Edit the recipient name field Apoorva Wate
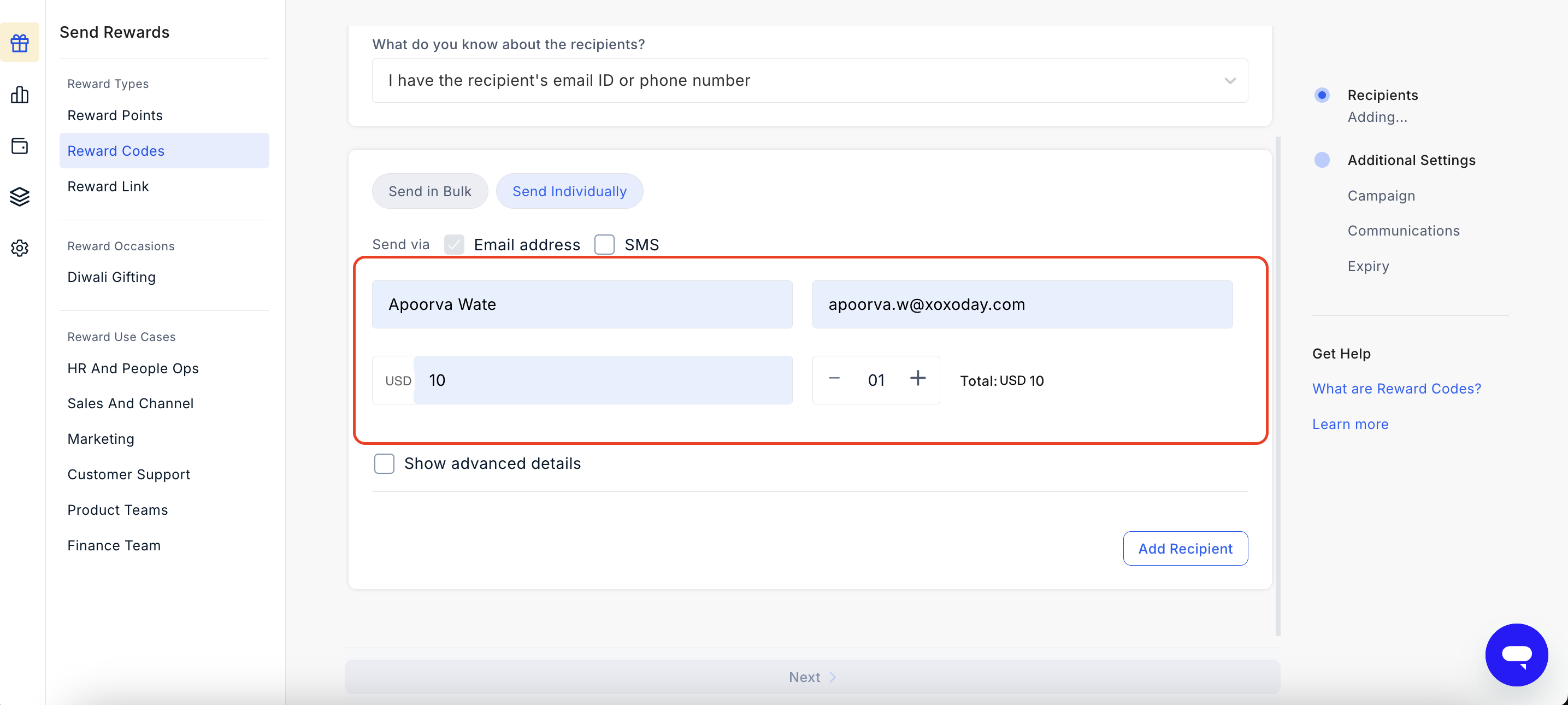Viewport: 1568px width, 705px height. click(582, 304)
